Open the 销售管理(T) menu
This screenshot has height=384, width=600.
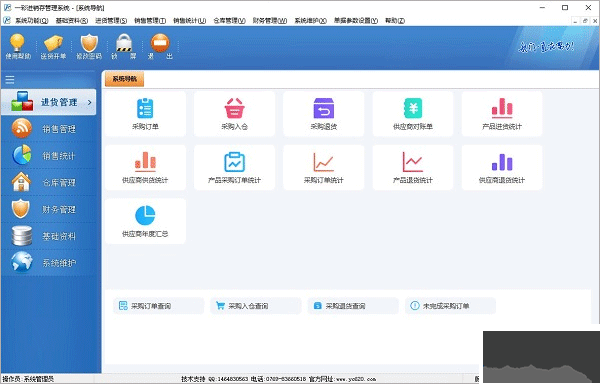[x=150, y=21]
